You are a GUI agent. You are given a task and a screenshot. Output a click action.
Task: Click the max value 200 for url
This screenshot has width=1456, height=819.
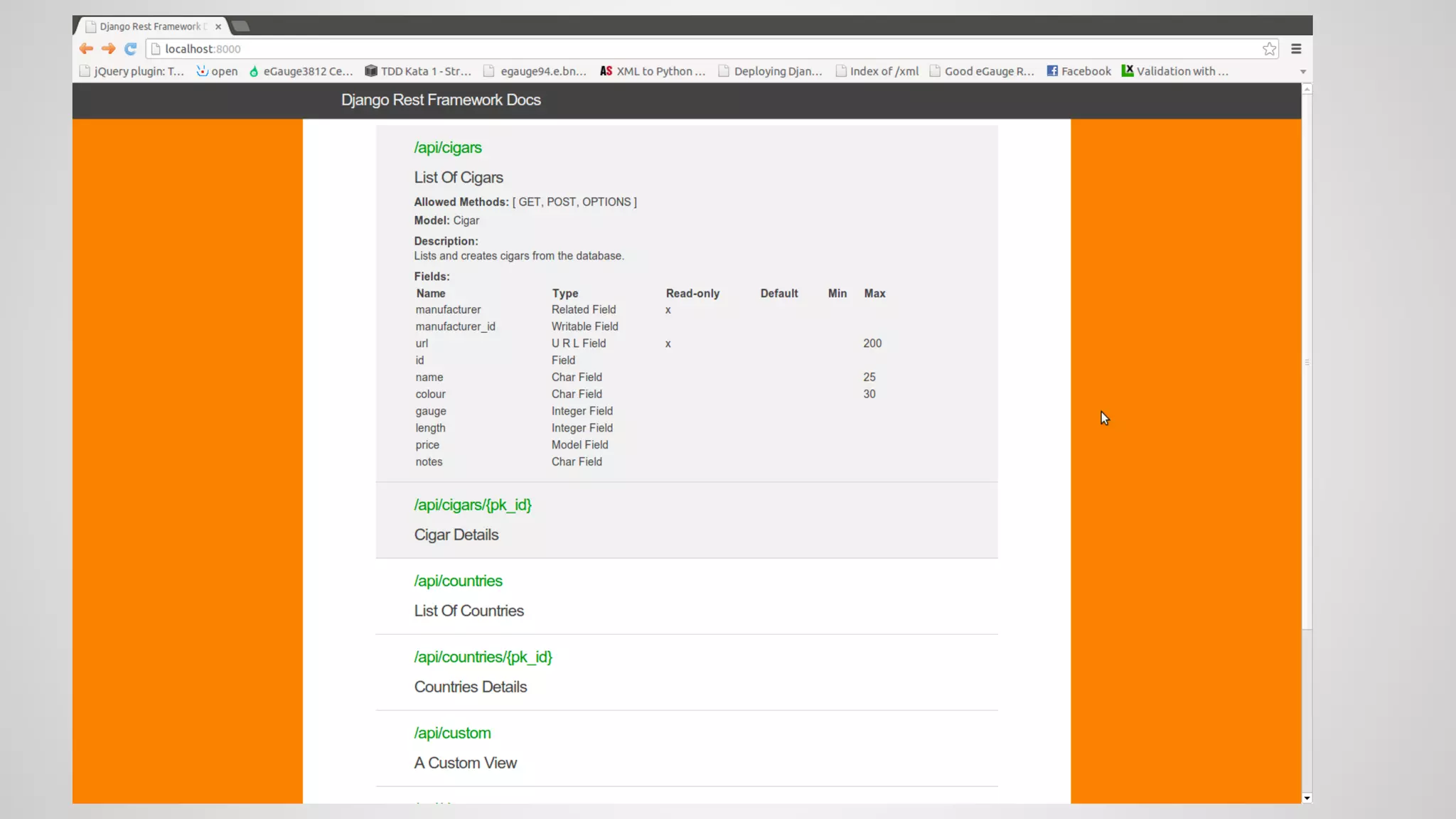click(x=872, y=343)
